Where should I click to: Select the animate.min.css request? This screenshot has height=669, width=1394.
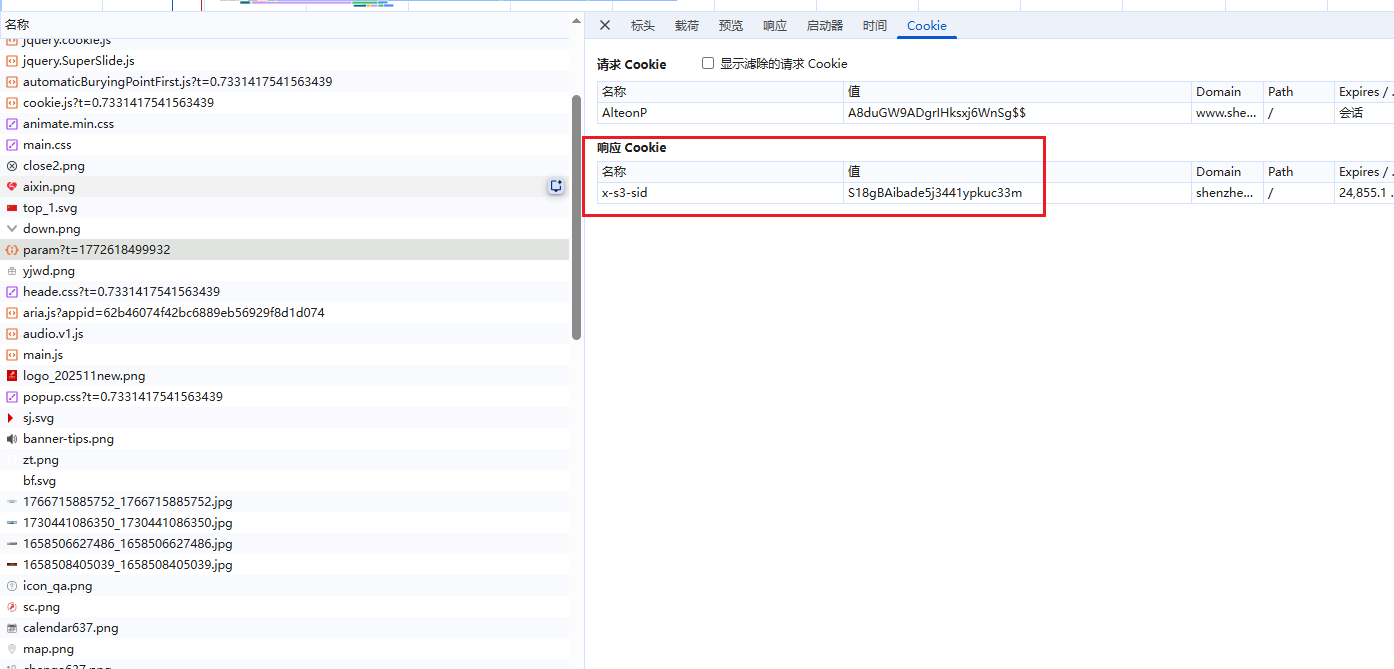click(x=284, y=124)
